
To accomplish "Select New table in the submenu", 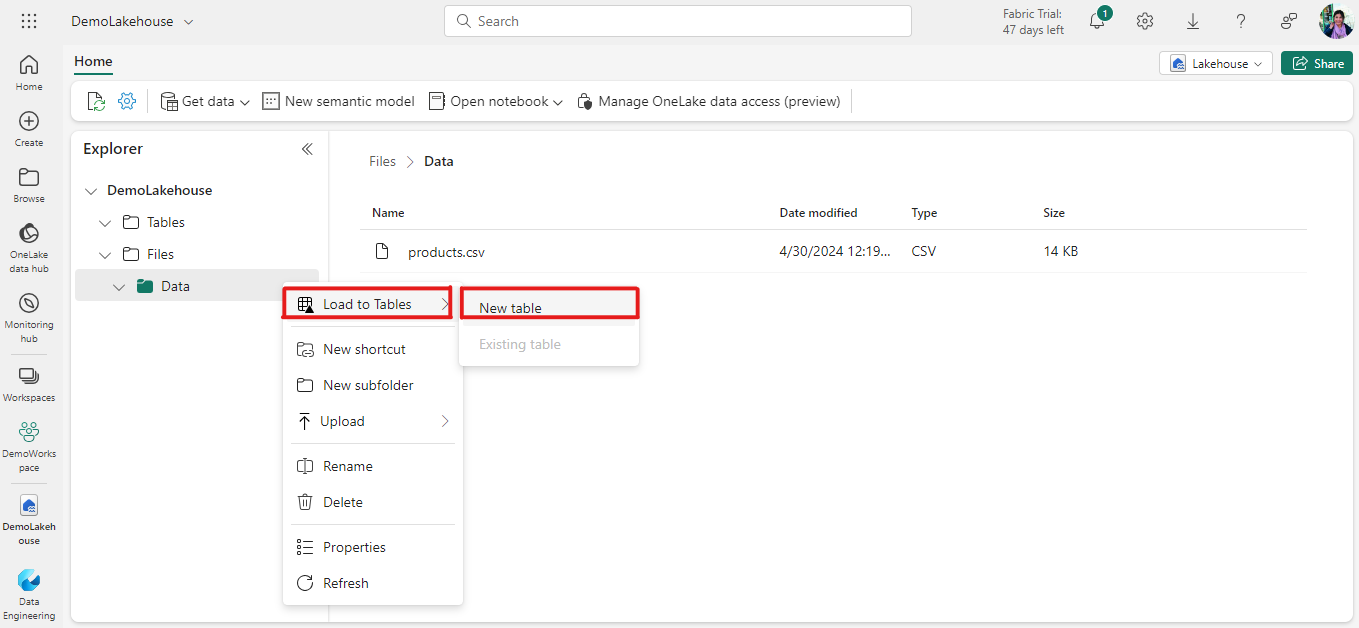I will pyautogui.click(x=548, y=307).
